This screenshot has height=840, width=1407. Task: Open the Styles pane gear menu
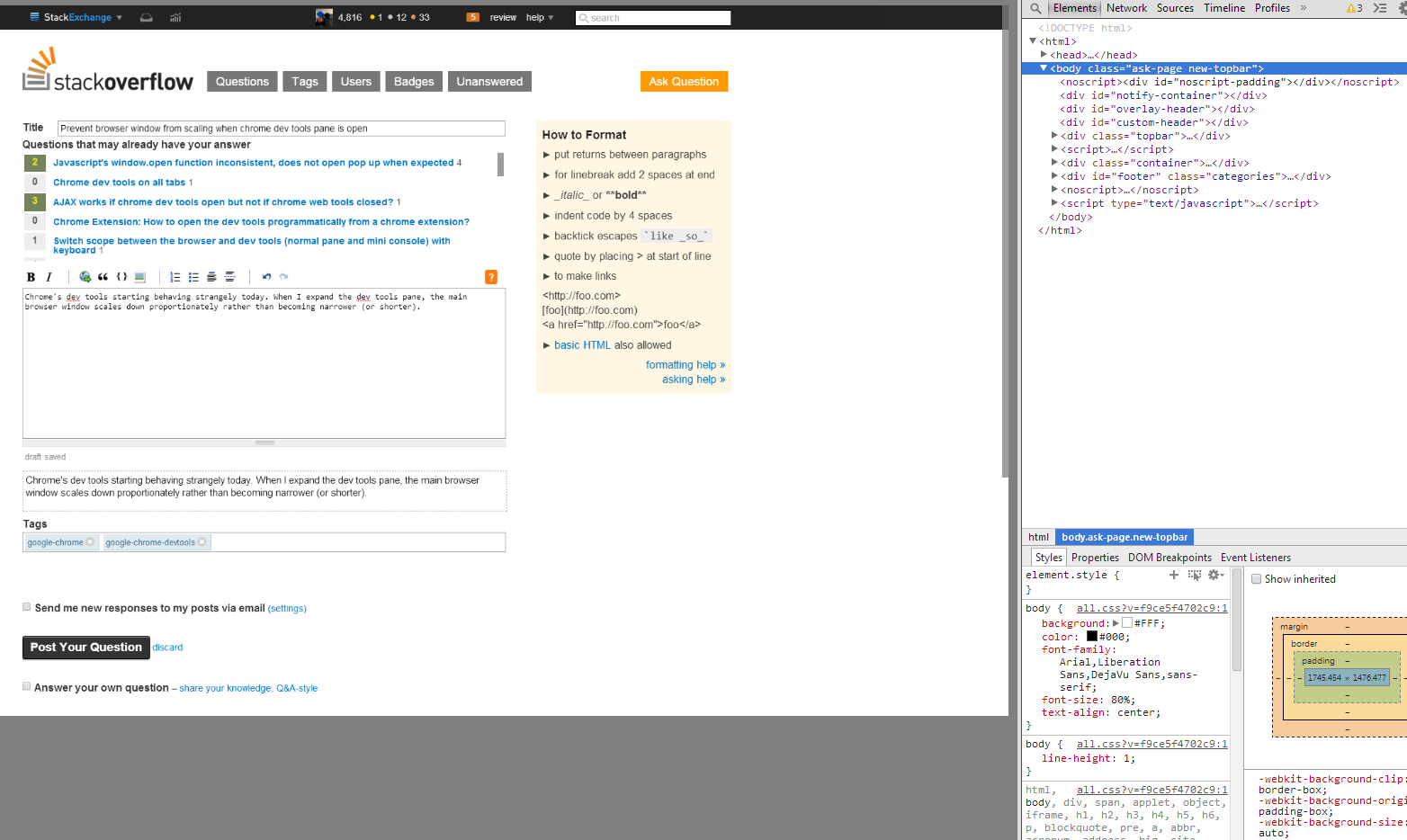point(1215,575)
